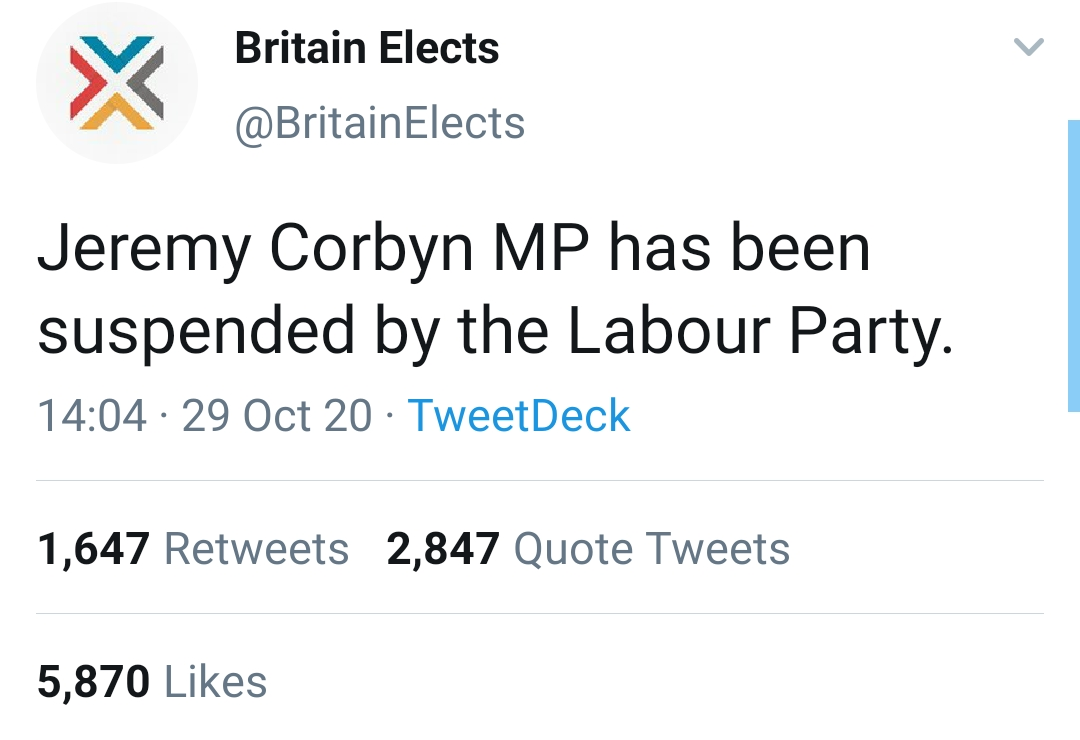Click the 14:04 timestamp
Image resolution: width=1080 pixels, height=740 pixels.
tap(92, 416)
